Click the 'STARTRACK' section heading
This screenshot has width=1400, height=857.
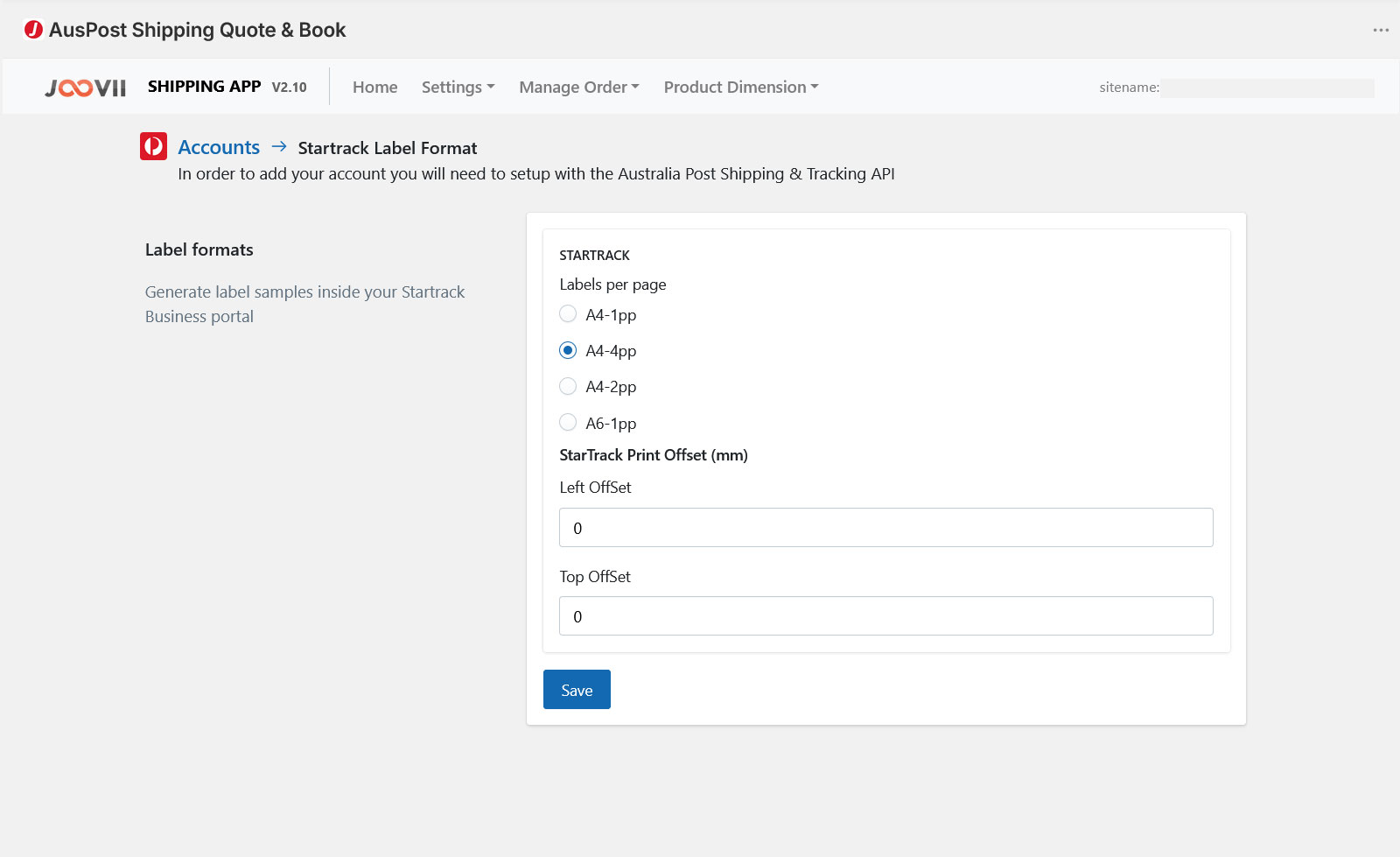[x=595, y=255]
